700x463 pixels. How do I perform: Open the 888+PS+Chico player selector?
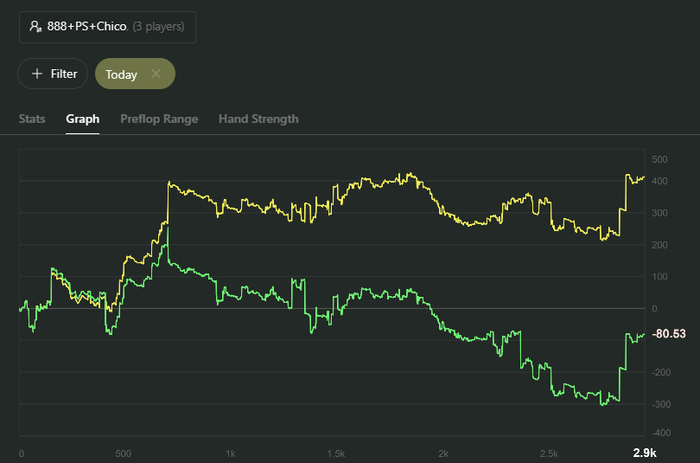[x=107, y=27]
